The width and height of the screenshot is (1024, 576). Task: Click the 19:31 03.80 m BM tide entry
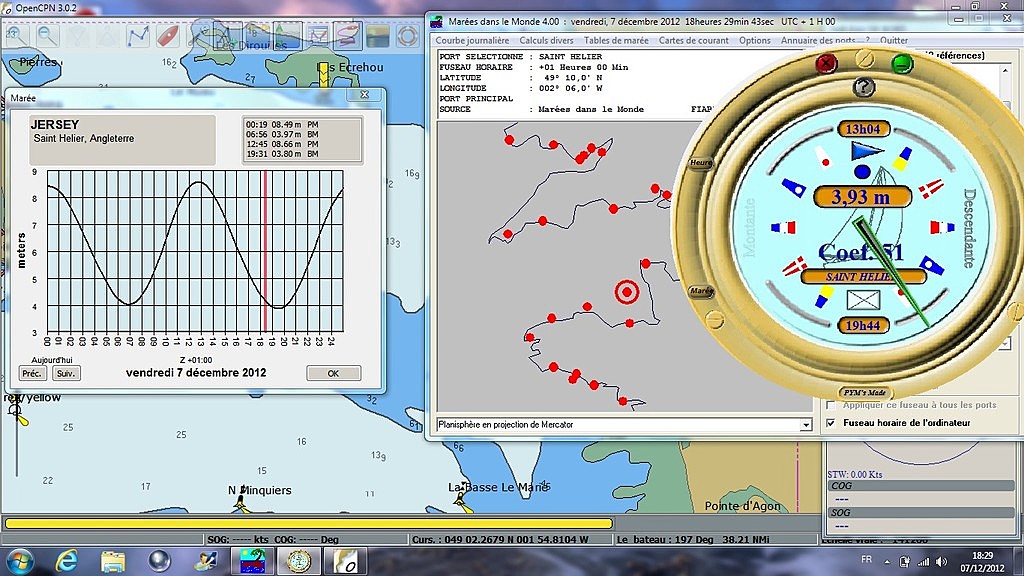tap(282, 154)
